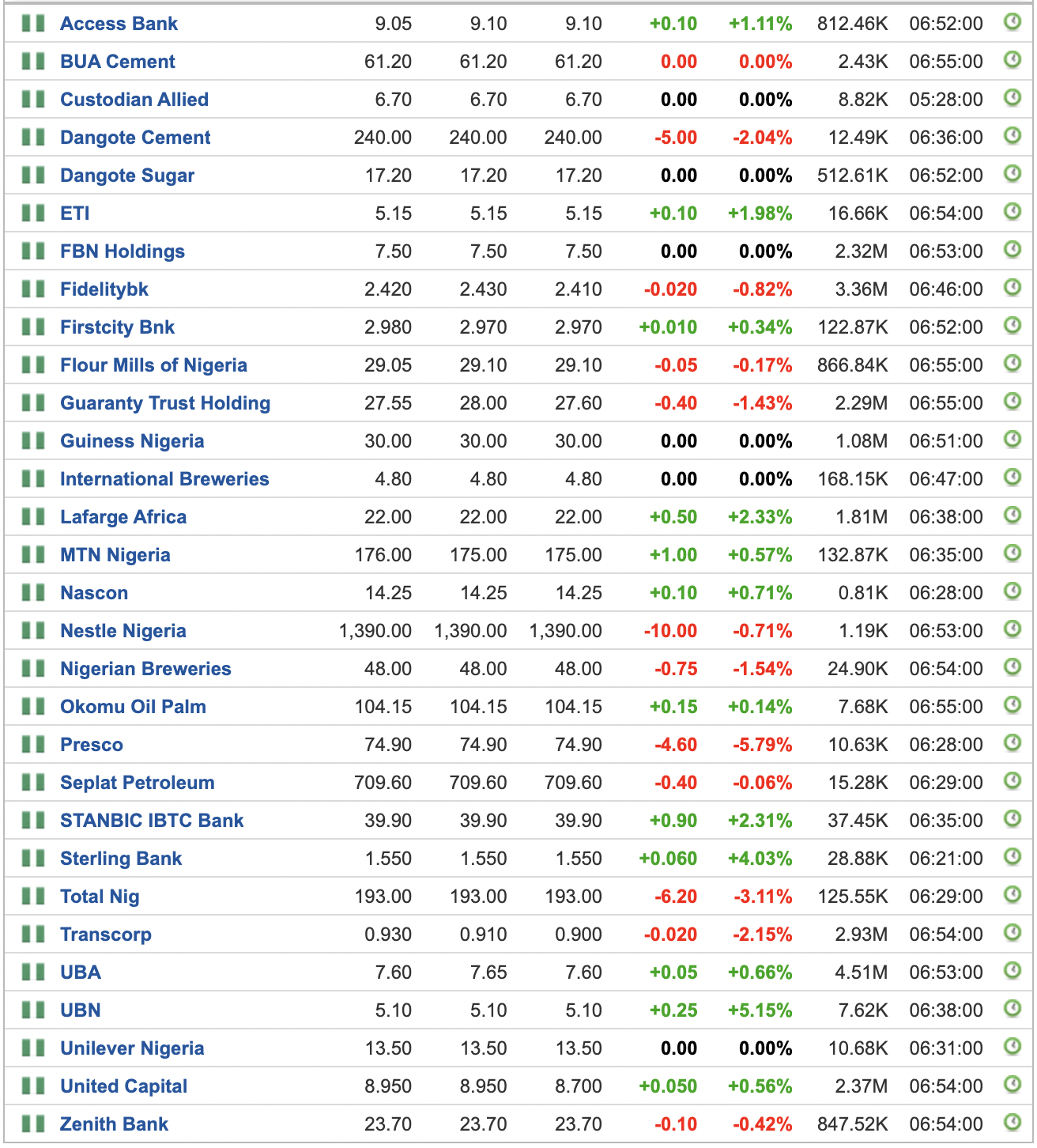Open the BUA Cement stock link

point(118,62)
